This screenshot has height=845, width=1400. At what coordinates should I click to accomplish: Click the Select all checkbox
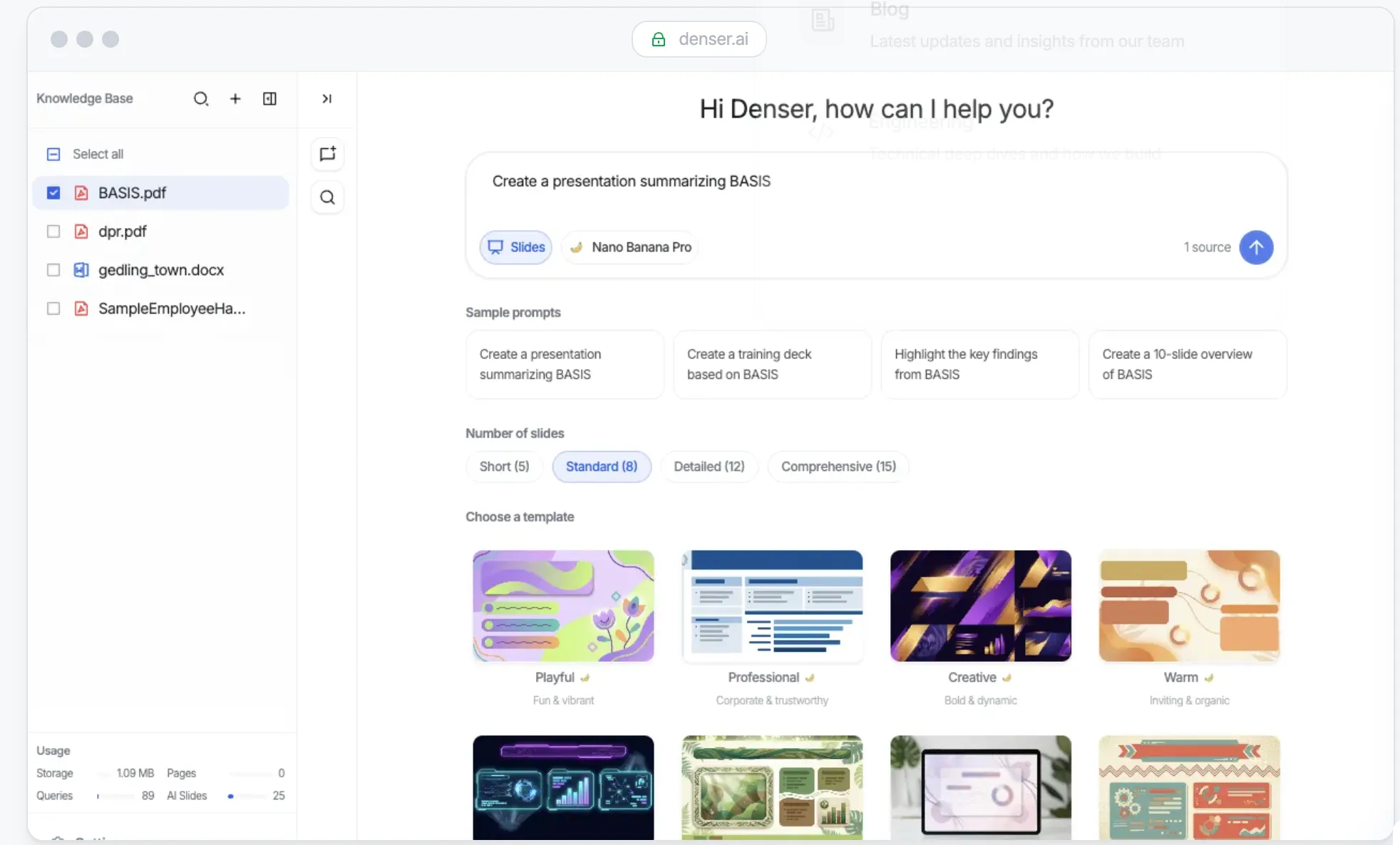pos(53,154)
